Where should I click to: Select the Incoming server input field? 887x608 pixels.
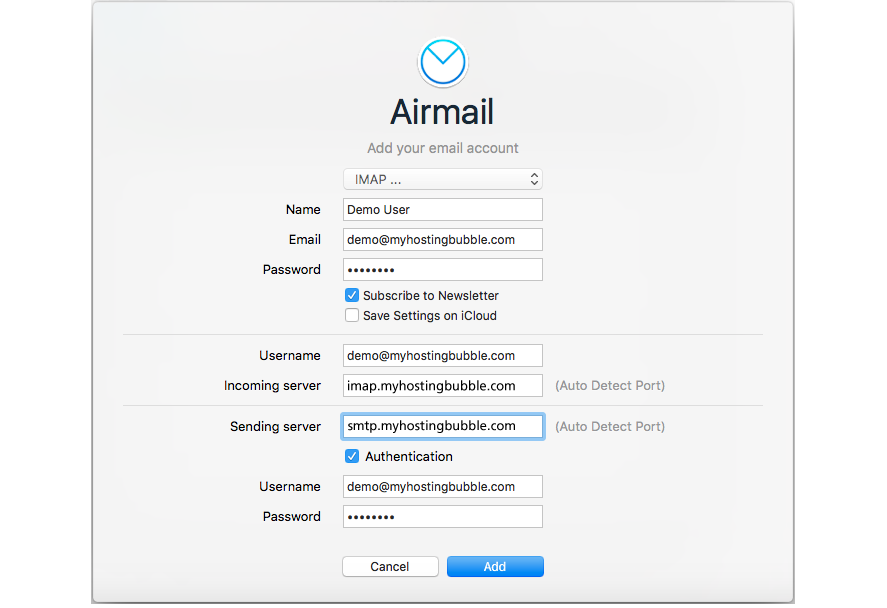tap(443, 386)
